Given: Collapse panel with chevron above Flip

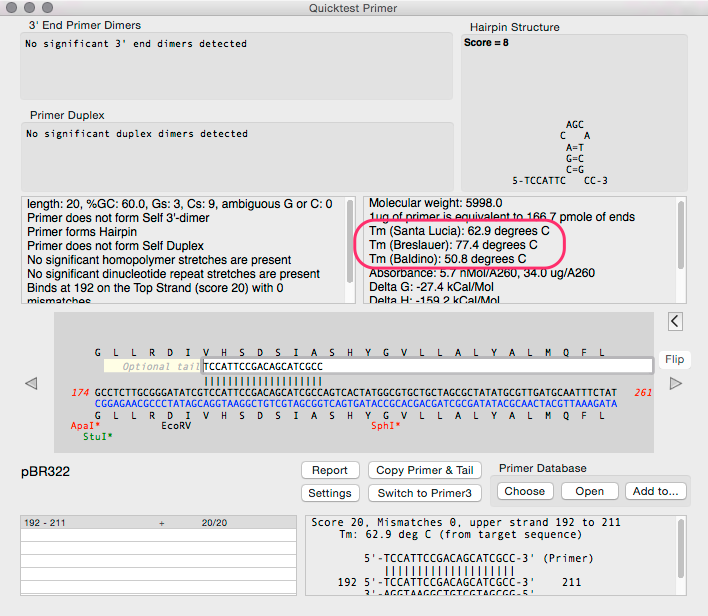Looking at the screenshot, I should 675,321.
